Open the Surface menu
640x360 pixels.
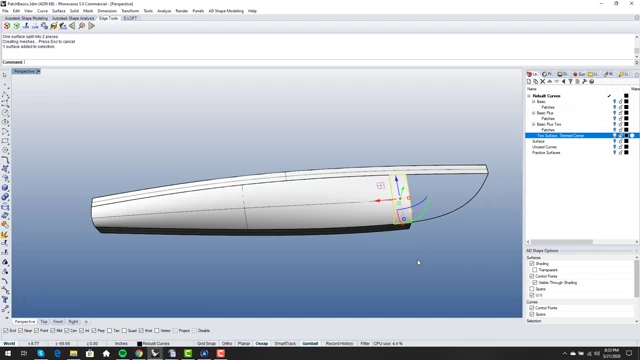pyautogui.click(x=59, y=11)
